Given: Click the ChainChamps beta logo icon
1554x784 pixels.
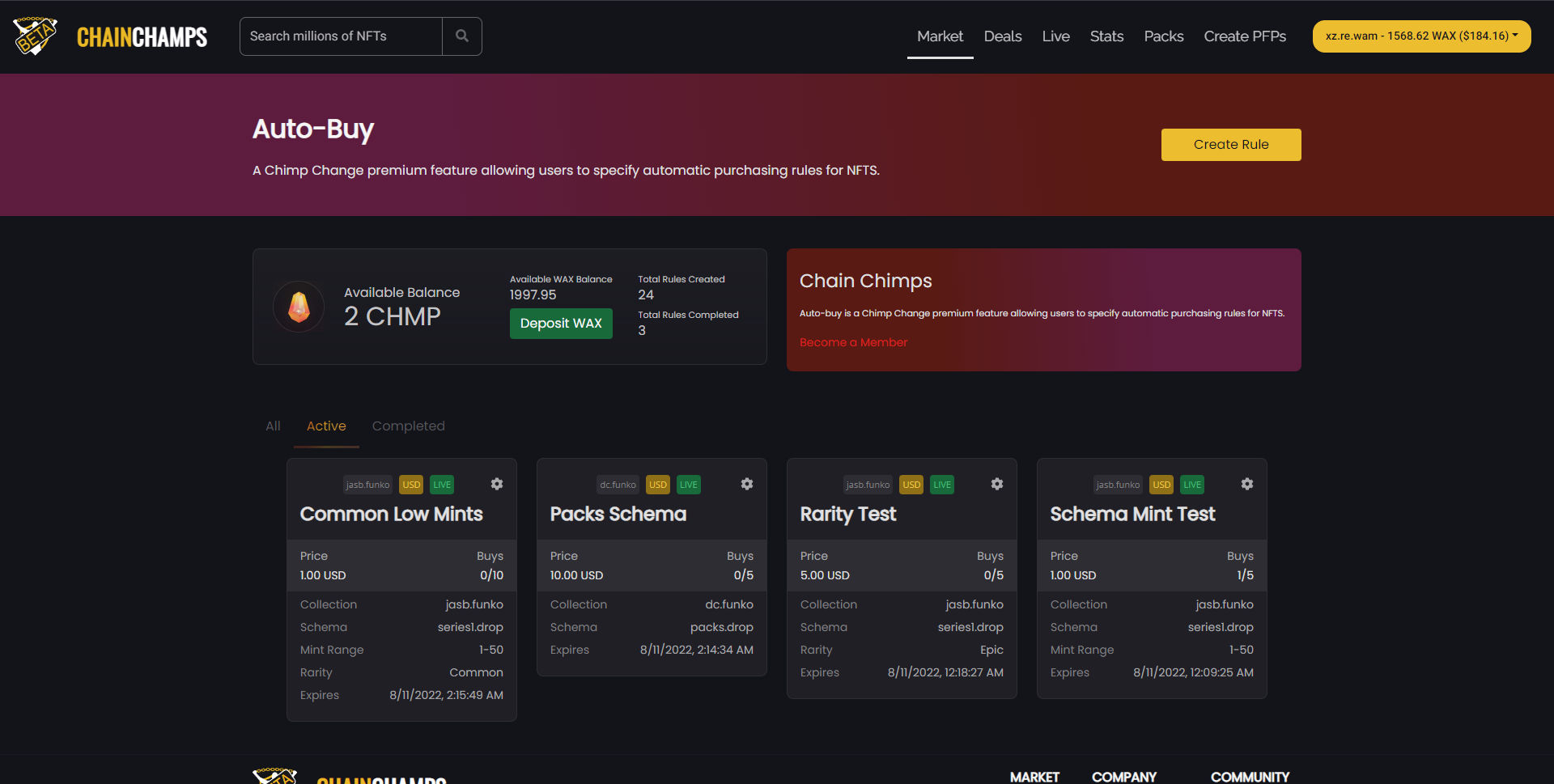Looking at the screenshot, I should pos(35,36).
